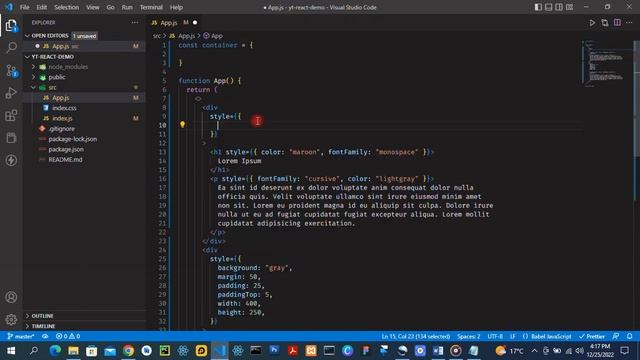Open Explorer Views and More Actions ellipsis
The image size is (640, 360).
point(135,22)
